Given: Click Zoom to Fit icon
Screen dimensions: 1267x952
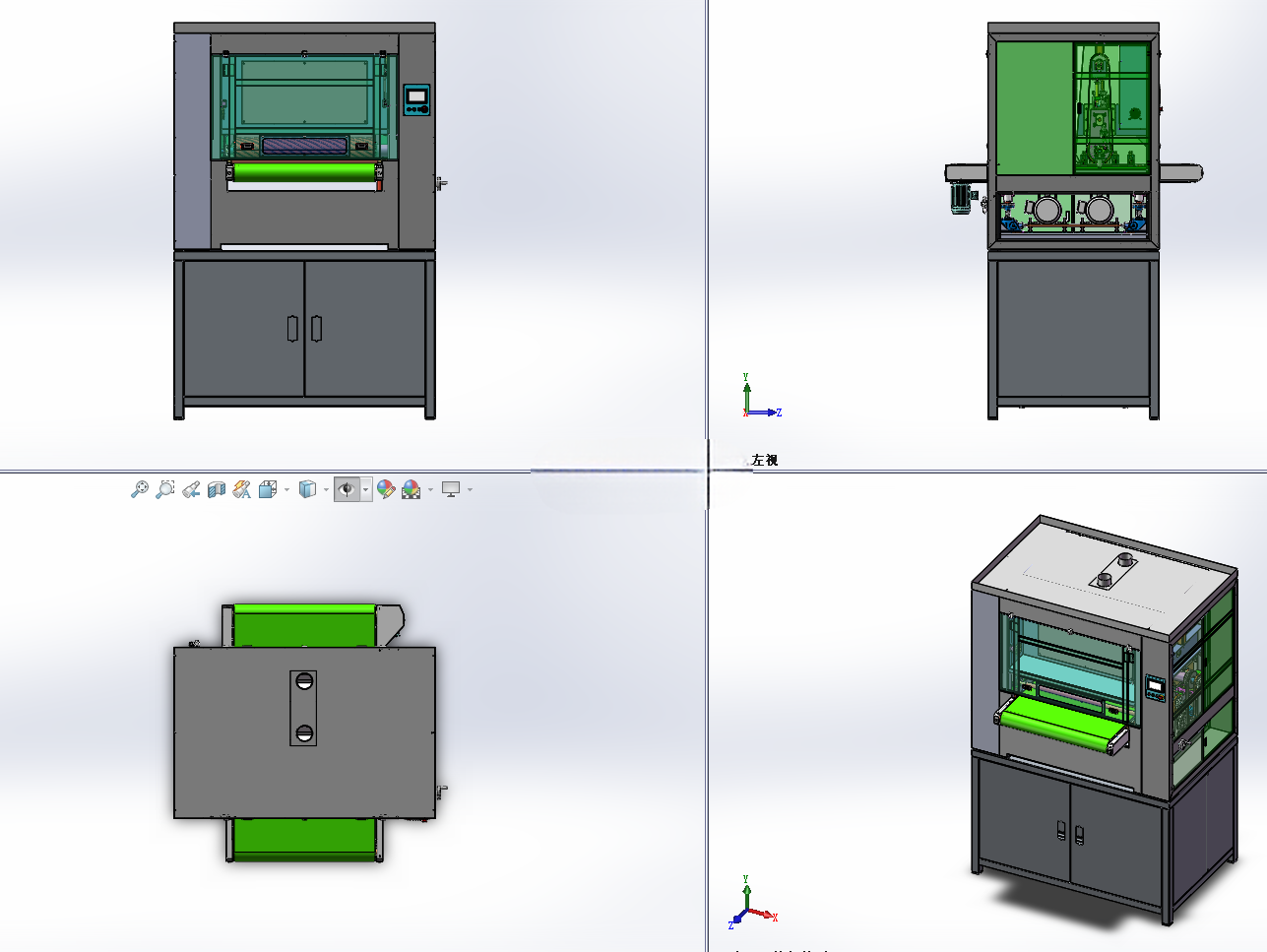Looking at the screenshot, I should [x=140, y=489].
